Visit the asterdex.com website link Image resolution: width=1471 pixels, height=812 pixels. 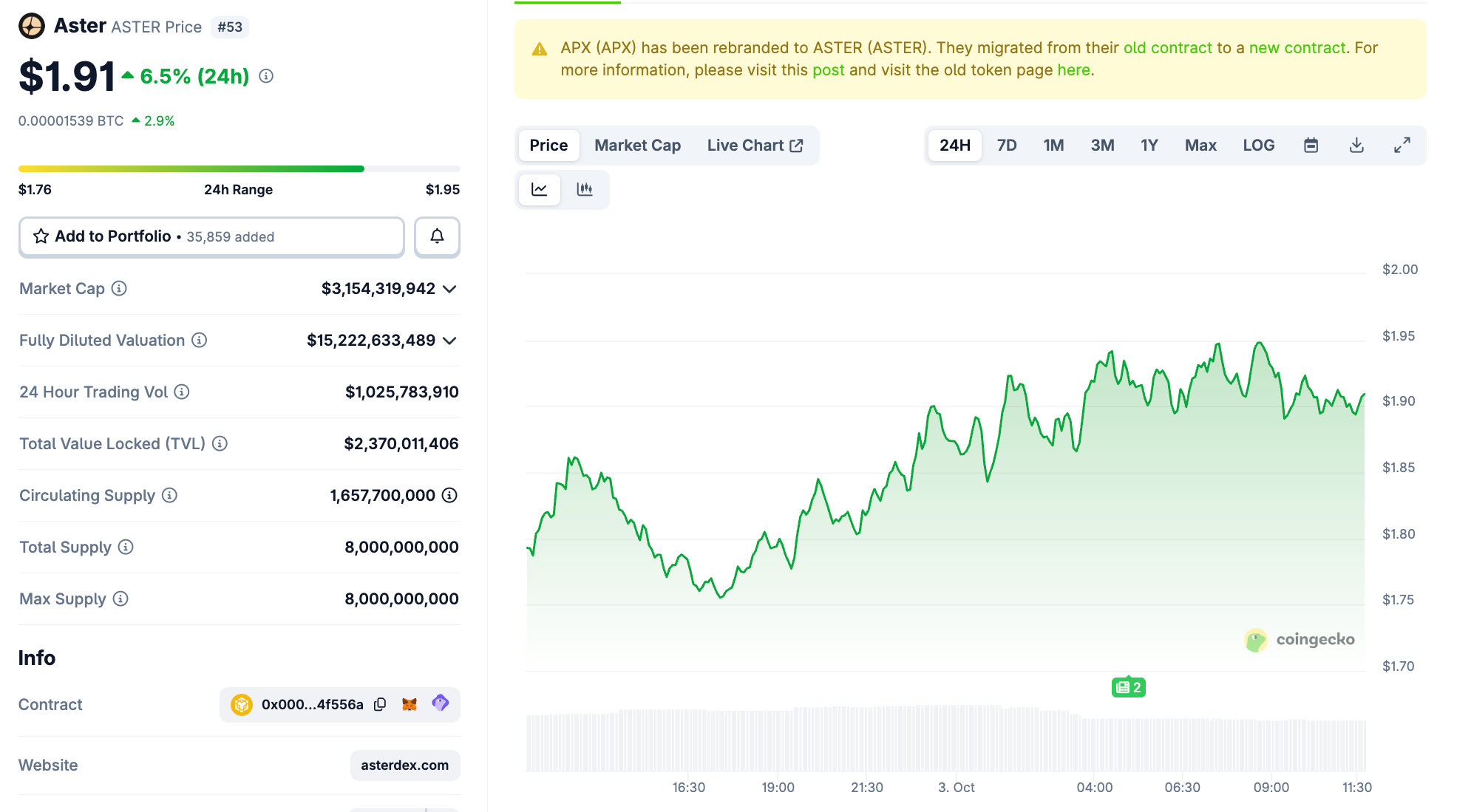pyautogui.click(x=404, y=765)
